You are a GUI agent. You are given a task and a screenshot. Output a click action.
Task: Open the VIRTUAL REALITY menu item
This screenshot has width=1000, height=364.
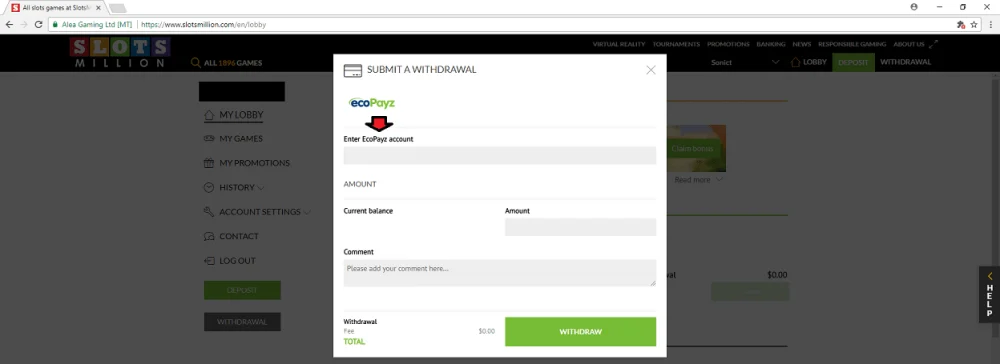(x=619, y=45)
